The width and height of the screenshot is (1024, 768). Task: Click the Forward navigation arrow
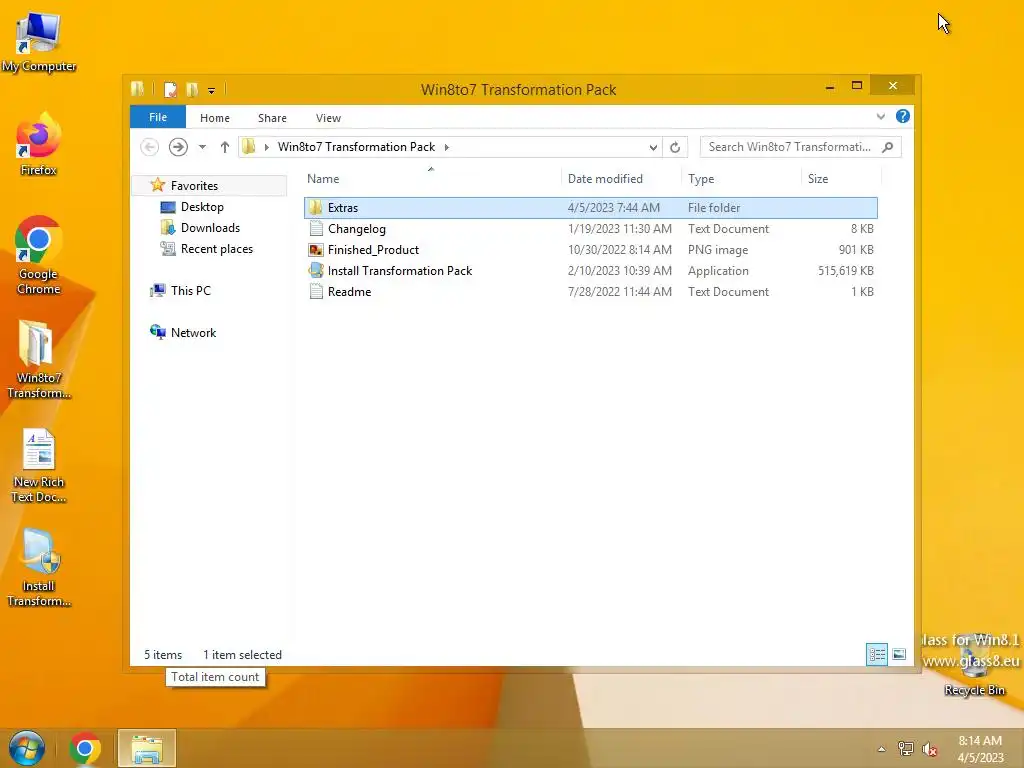coord(178,147)
